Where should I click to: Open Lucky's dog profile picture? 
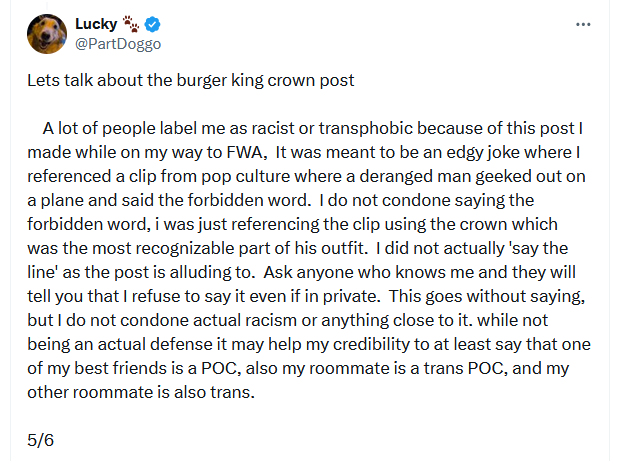pos(47,35)
